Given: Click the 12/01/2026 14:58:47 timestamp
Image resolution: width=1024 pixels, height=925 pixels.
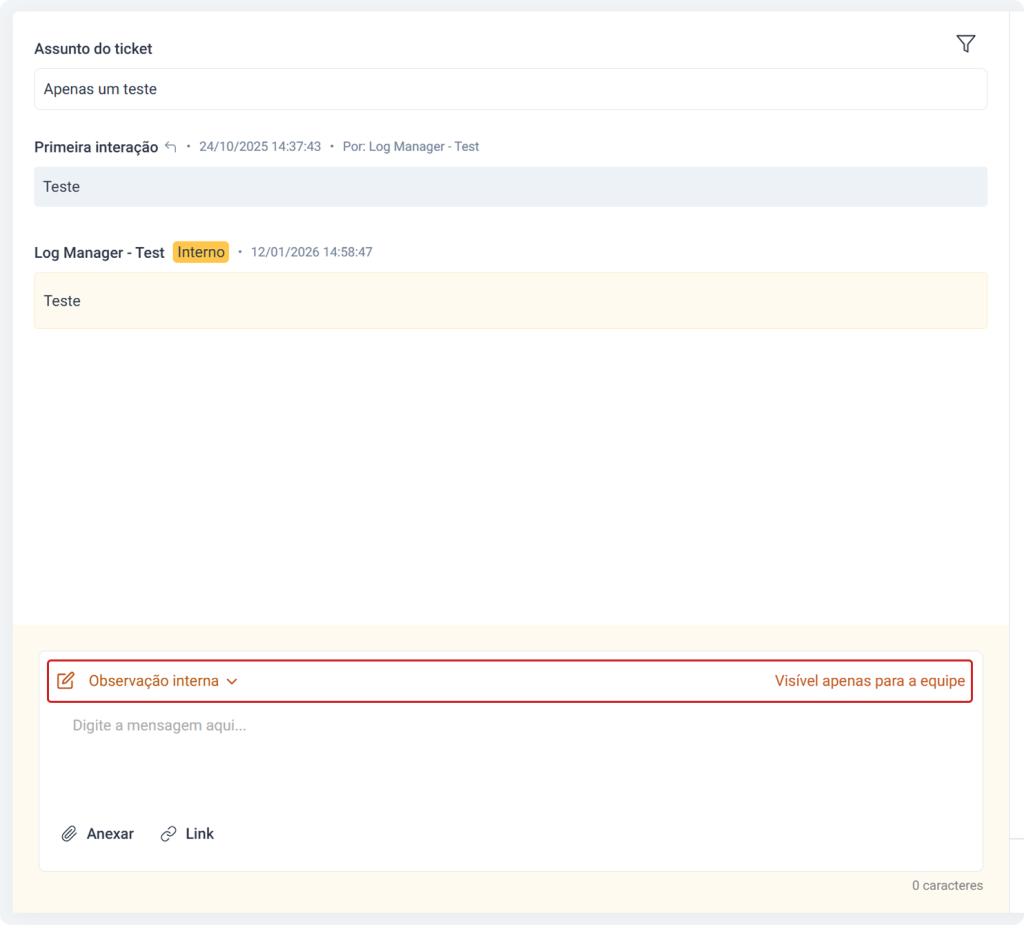Looking at the screenshot, I should tap(311, 252).
